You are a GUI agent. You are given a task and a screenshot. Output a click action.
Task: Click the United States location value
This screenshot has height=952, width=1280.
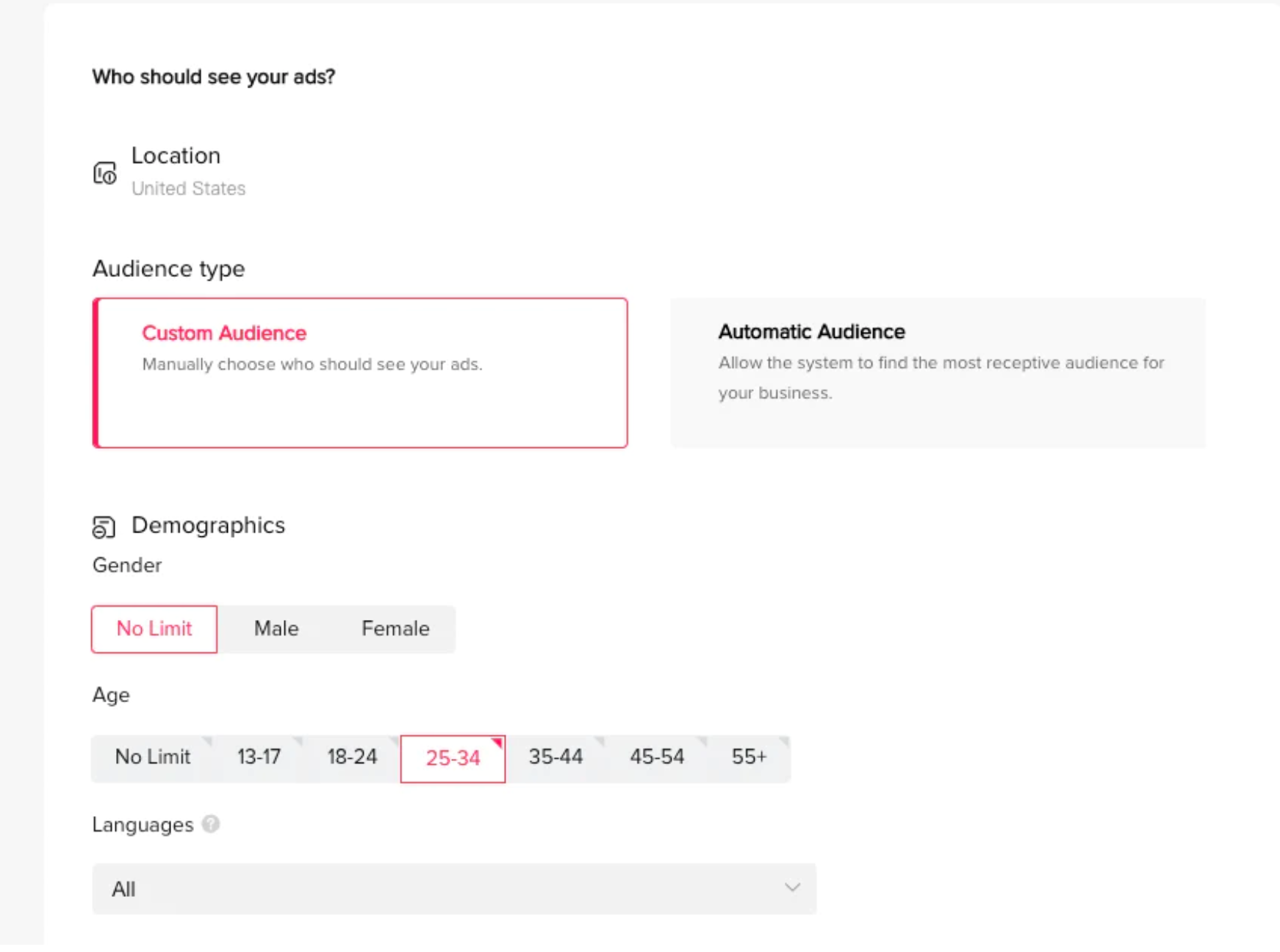189,189
